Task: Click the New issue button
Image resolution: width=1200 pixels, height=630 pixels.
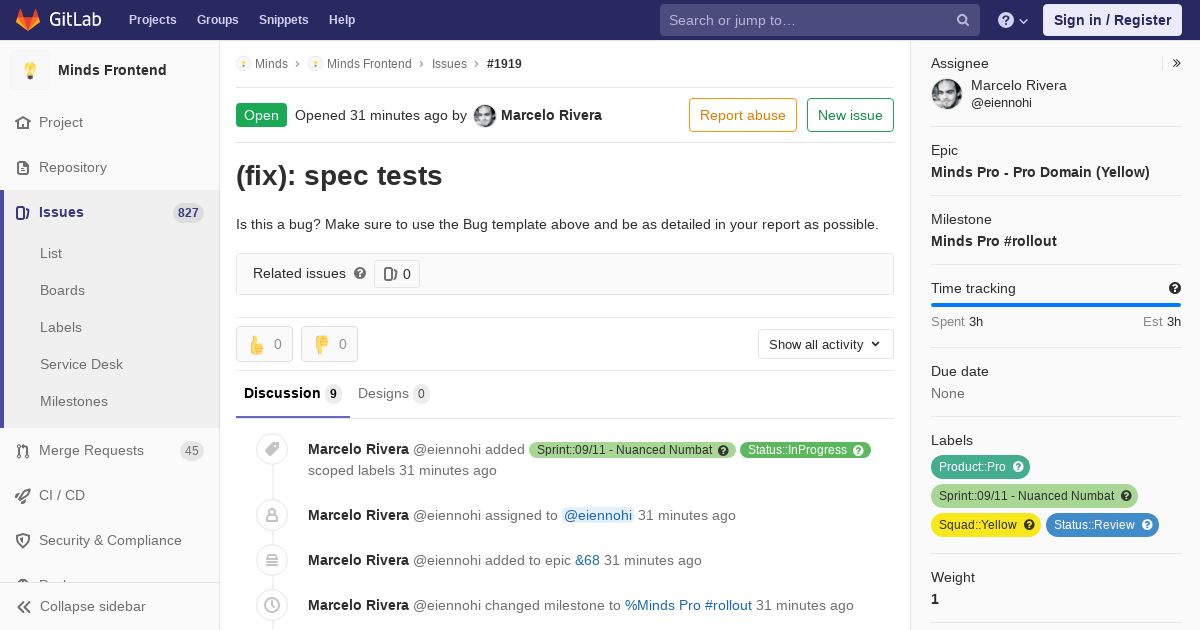Action: point(850,115)
